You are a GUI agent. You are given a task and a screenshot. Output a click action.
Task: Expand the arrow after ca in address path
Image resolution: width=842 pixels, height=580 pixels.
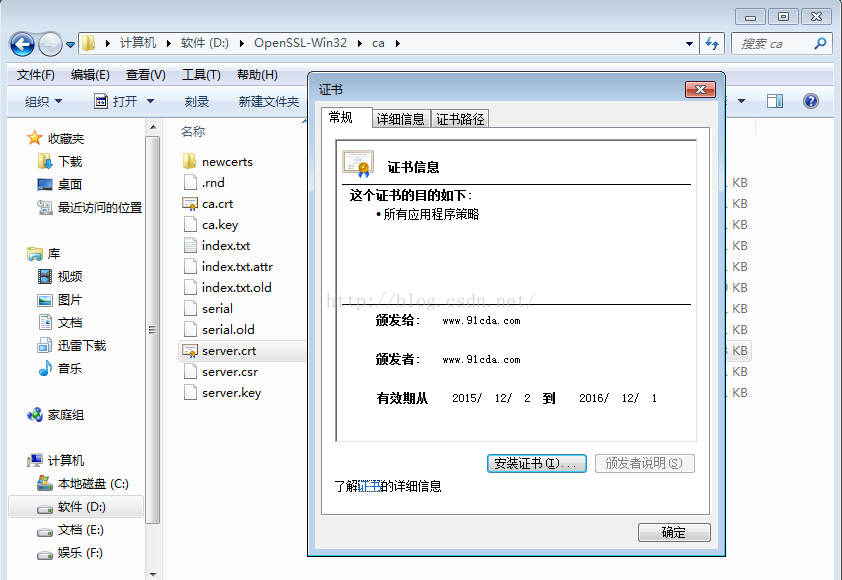click(397, 44)
